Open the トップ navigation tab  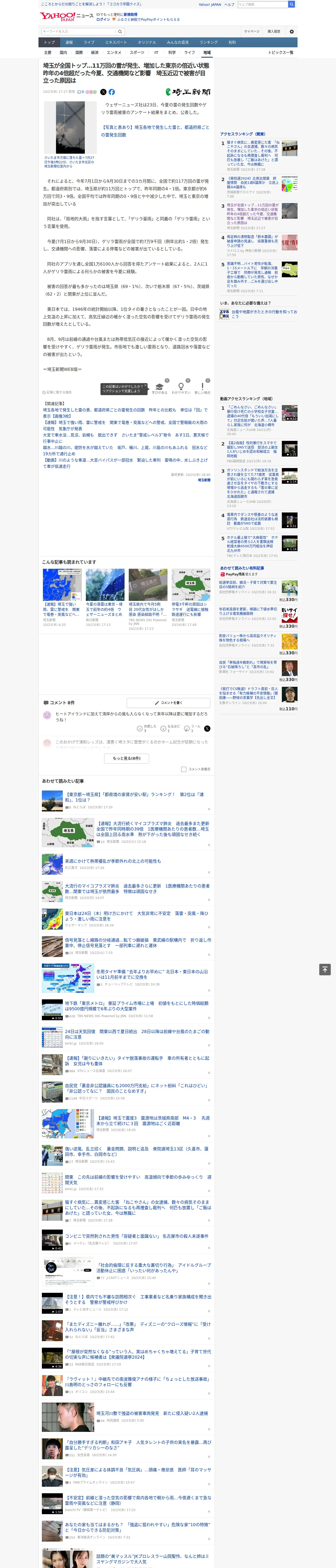click(49, 43)
